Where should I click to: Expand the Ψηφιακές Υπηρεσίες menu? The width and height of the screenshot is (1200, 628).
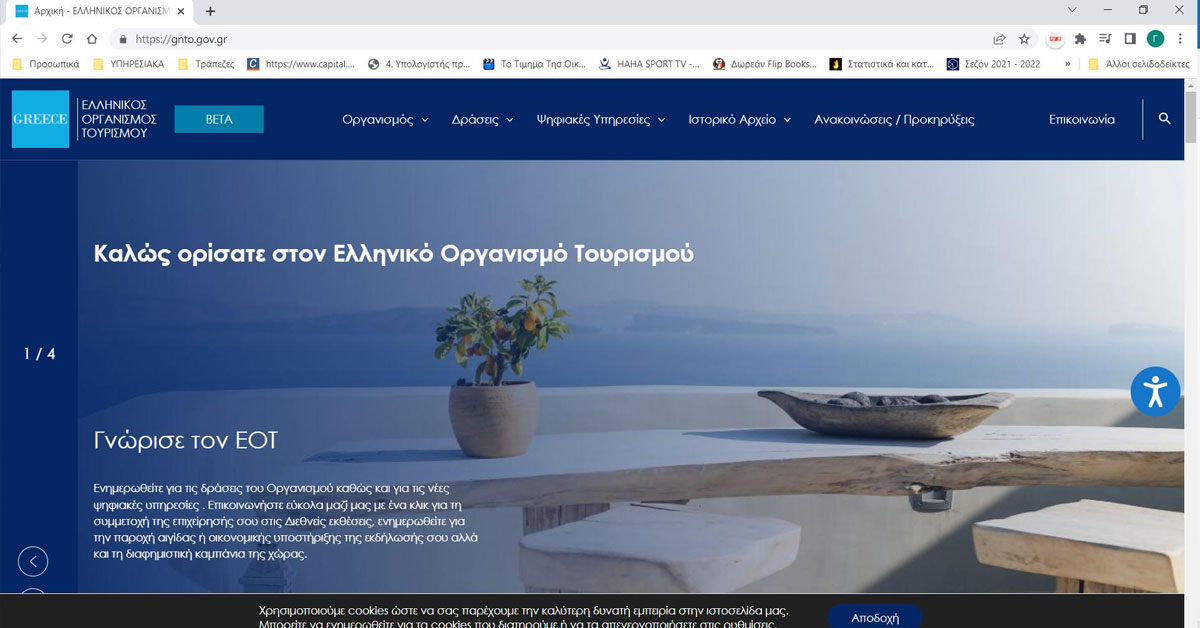tap(601, 119)
